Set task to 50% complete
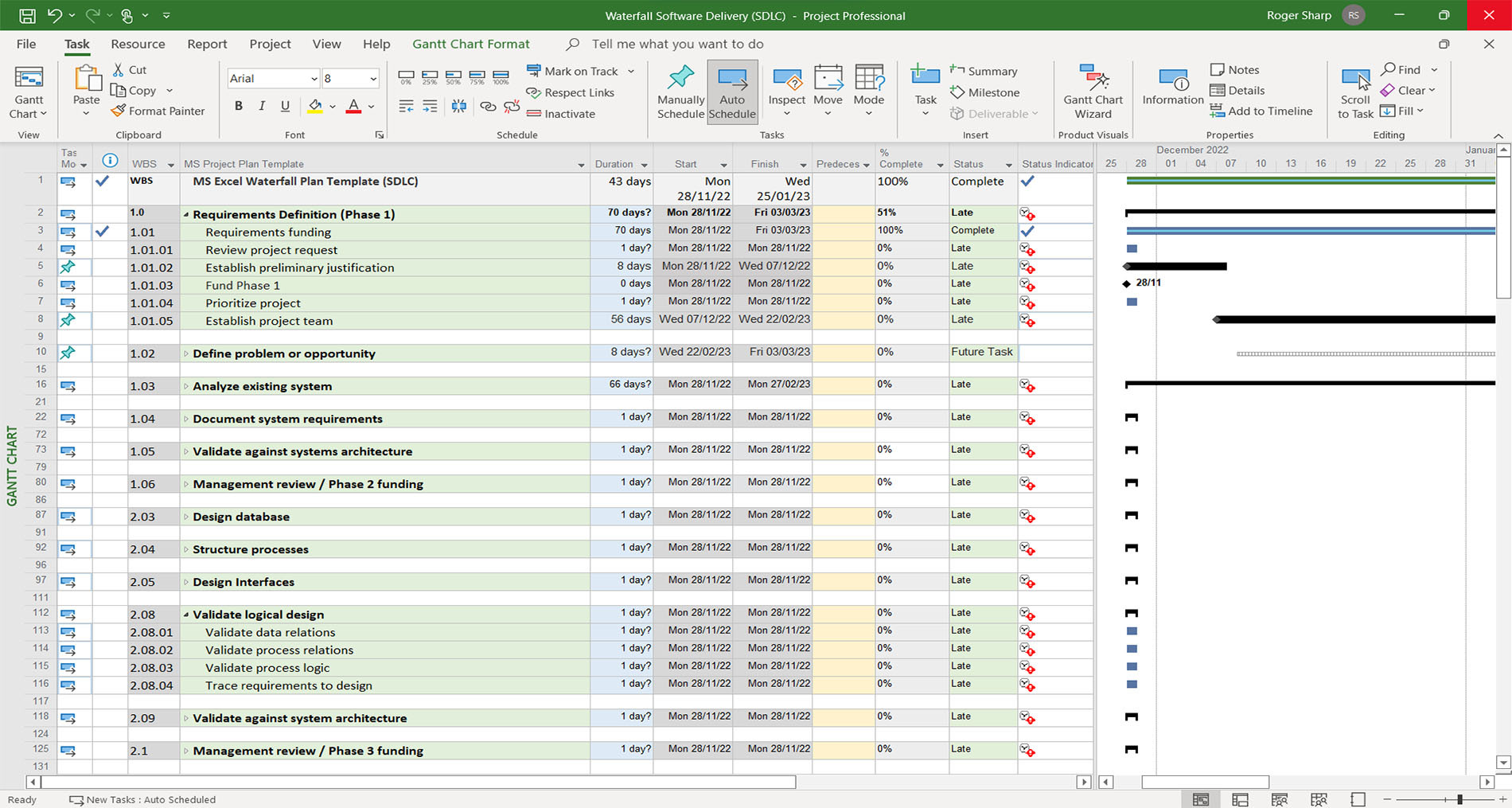Image resolution: width=1512 pixels, height=808 pixels. click(x=453, y=77)
